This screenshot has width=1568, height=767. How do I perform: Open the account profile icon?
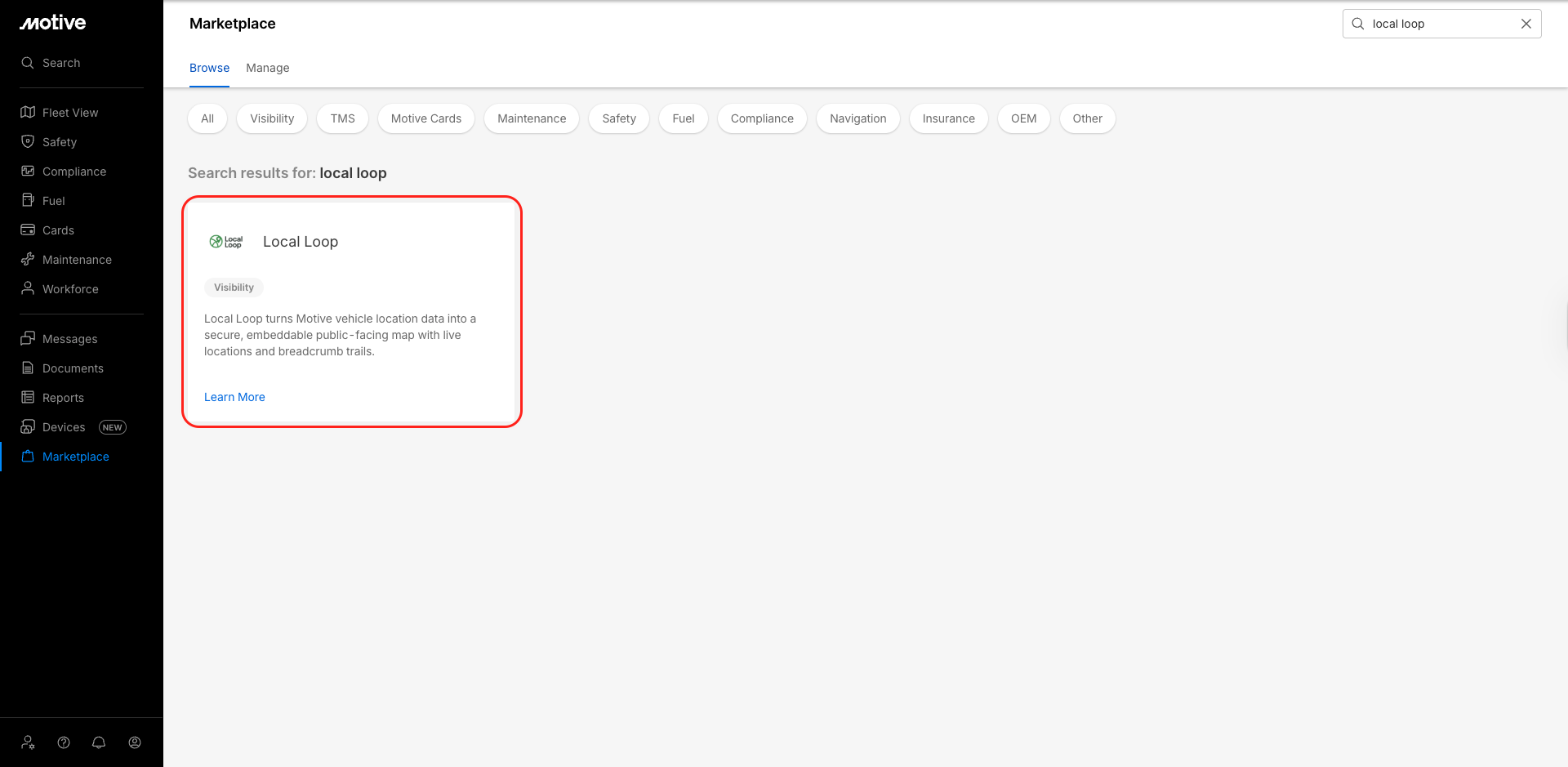pos(135,742)
